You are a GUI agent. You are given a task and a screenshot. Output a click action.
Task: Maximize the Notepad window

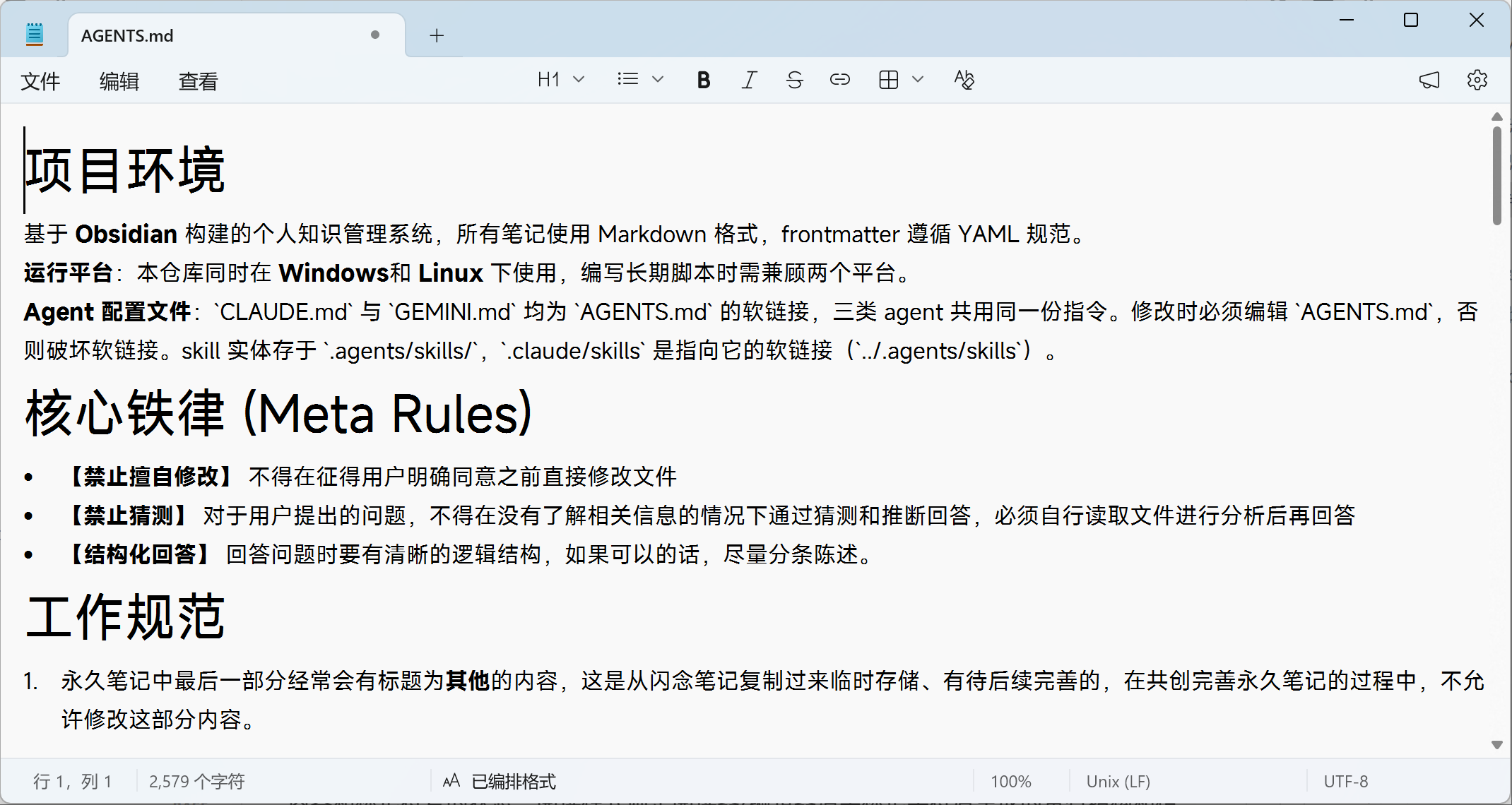(1411, 20)
